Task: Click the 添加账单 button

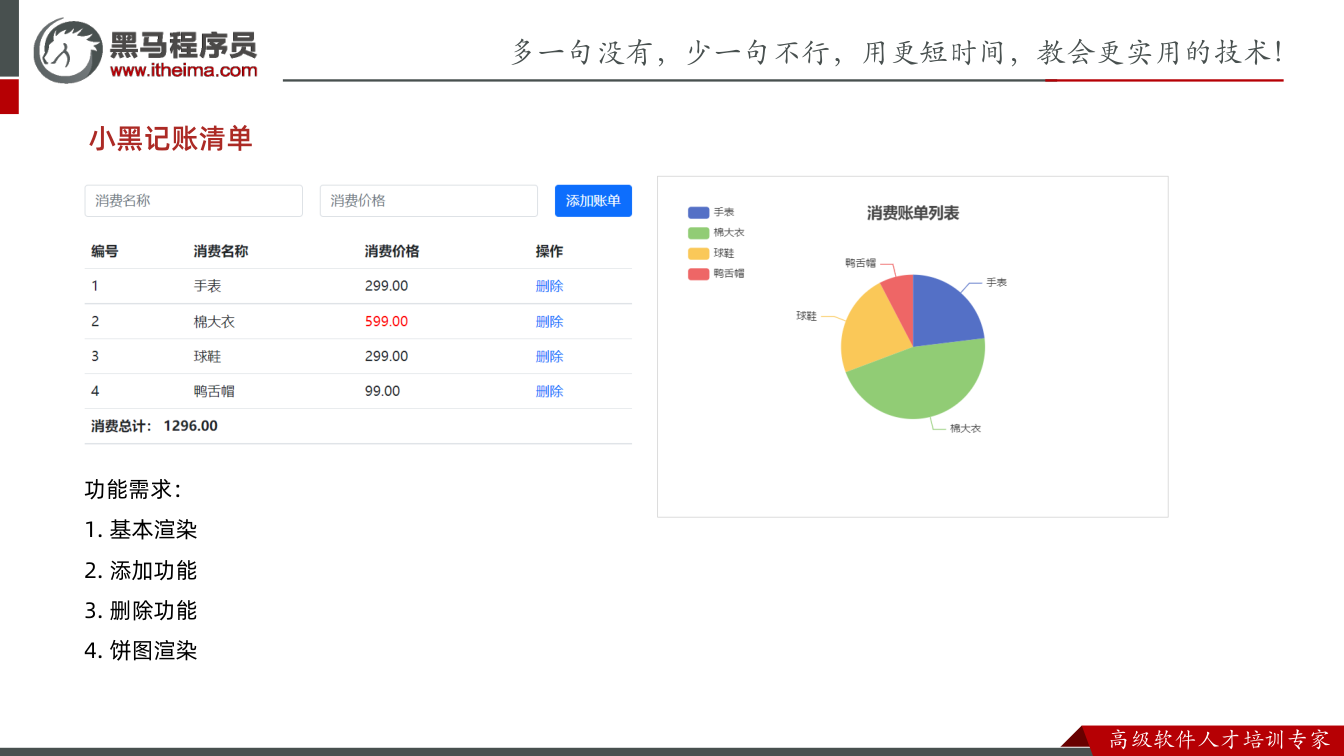Action: pos(593,201)
